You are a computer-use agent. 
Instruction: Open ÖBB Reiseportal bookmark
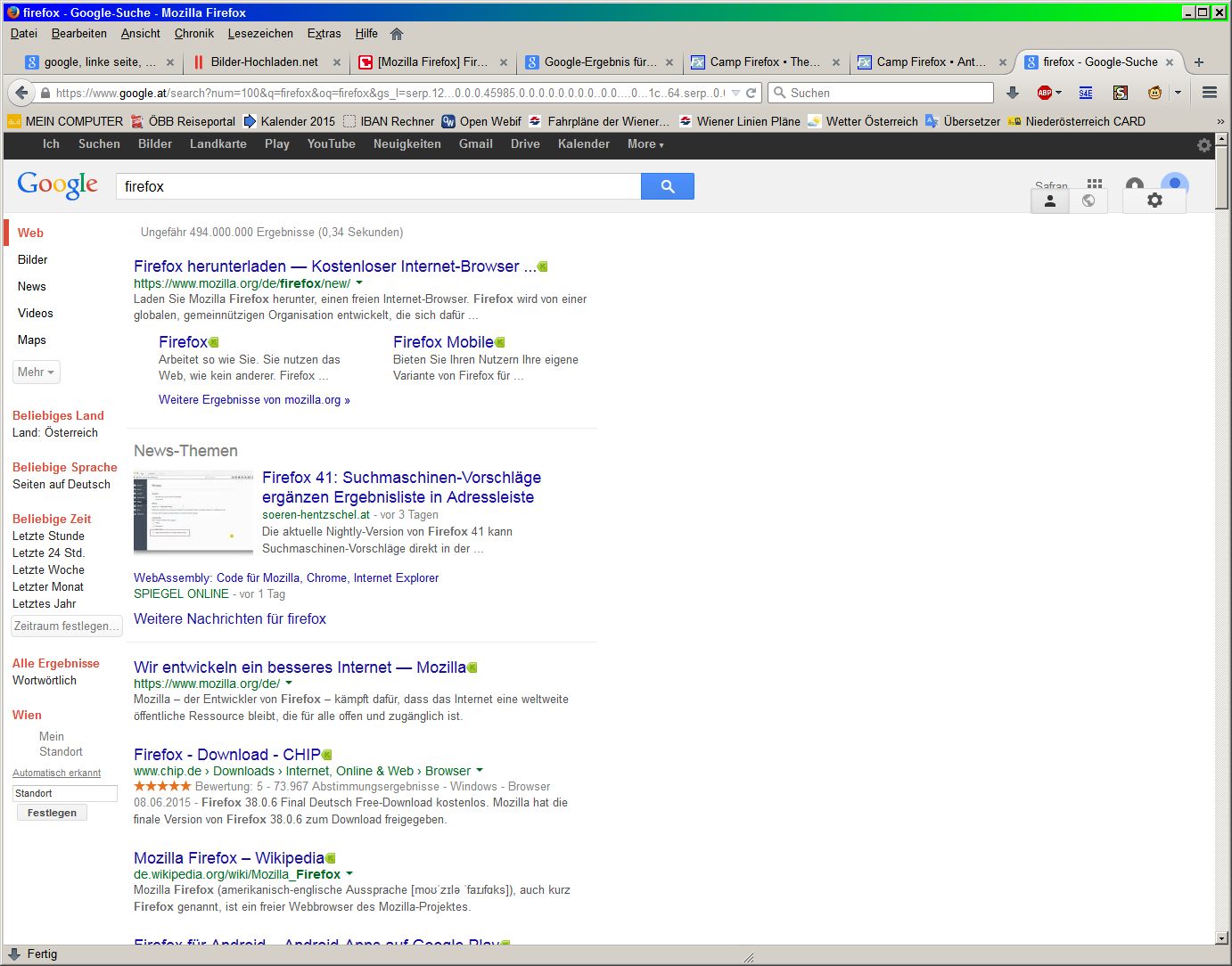pyautogui.click(x=183, y=121)
